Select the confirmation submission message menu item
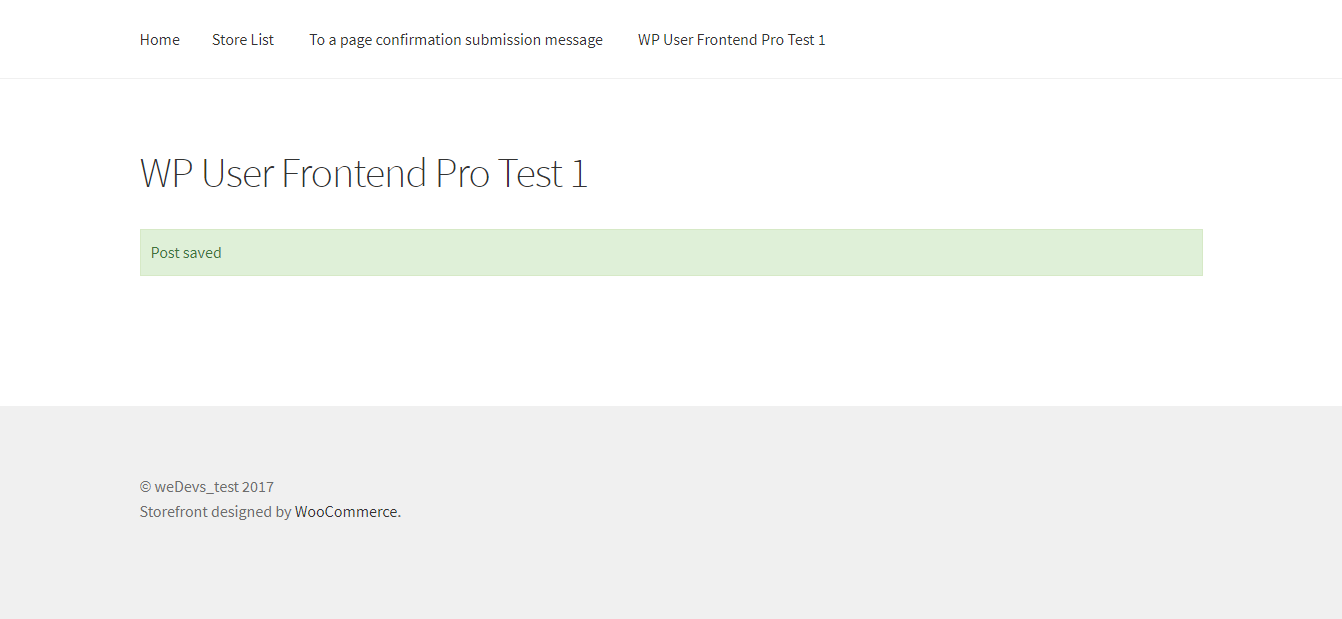Screen dimensions: 1342x619 coord(456,39)
